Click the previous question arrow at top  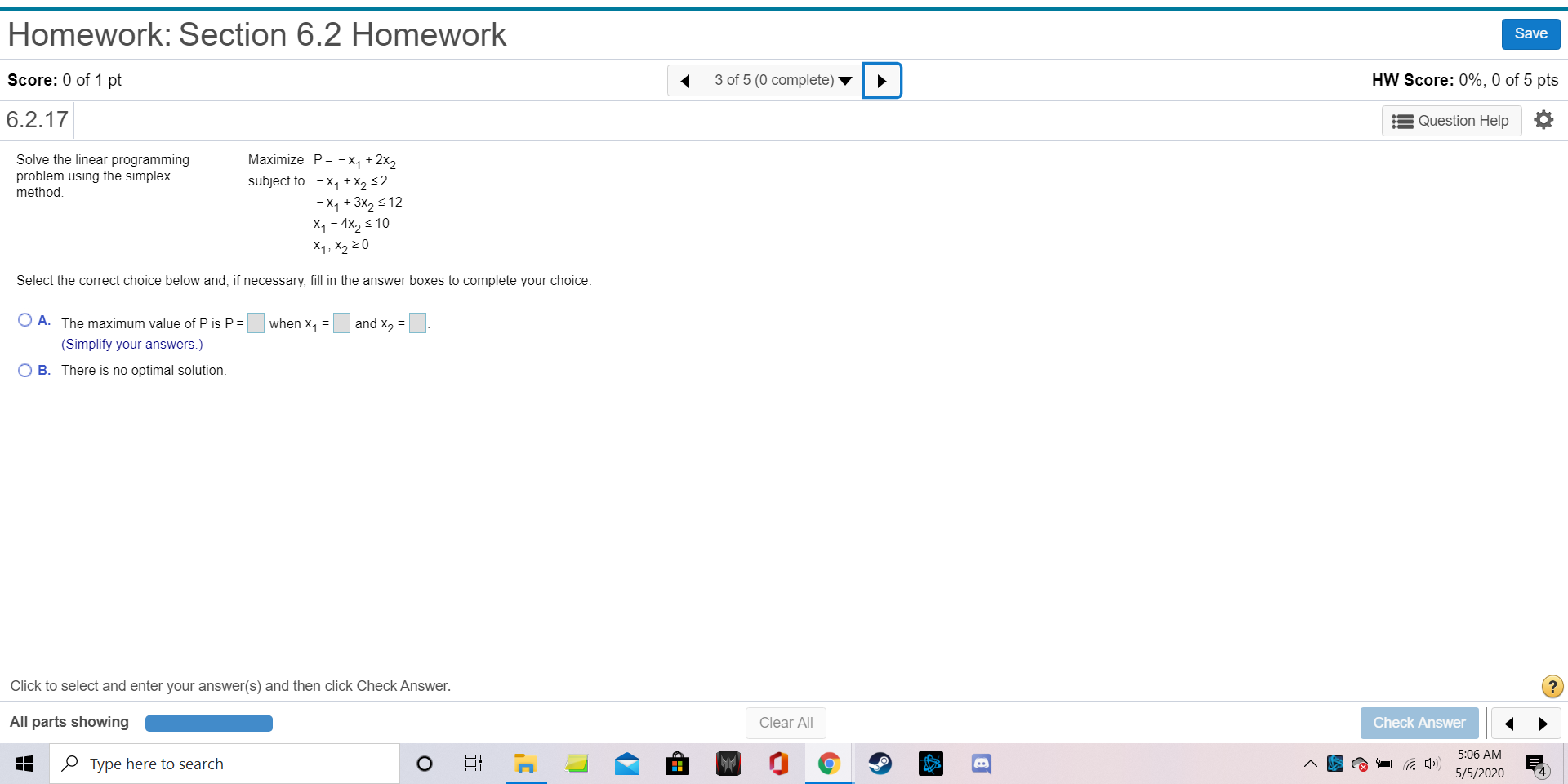684,80
